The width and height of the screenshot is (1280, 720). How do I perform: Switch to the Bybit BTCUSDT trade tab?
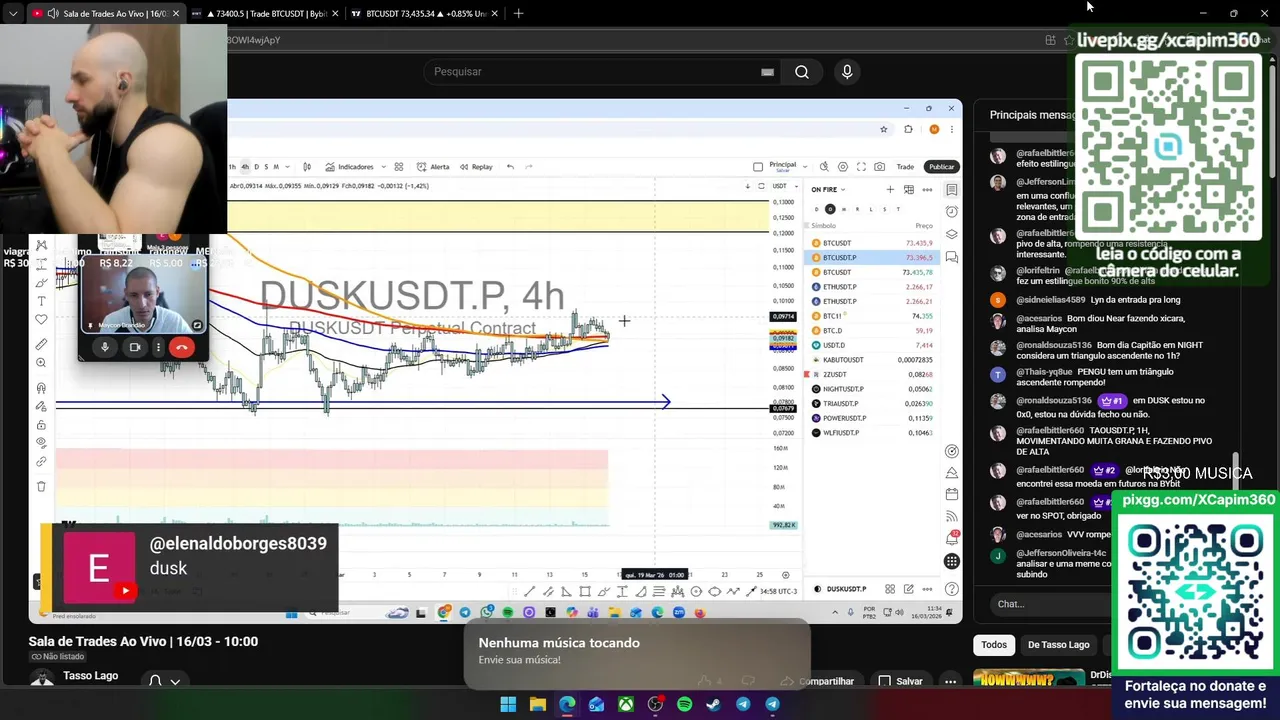pos(264,14)
